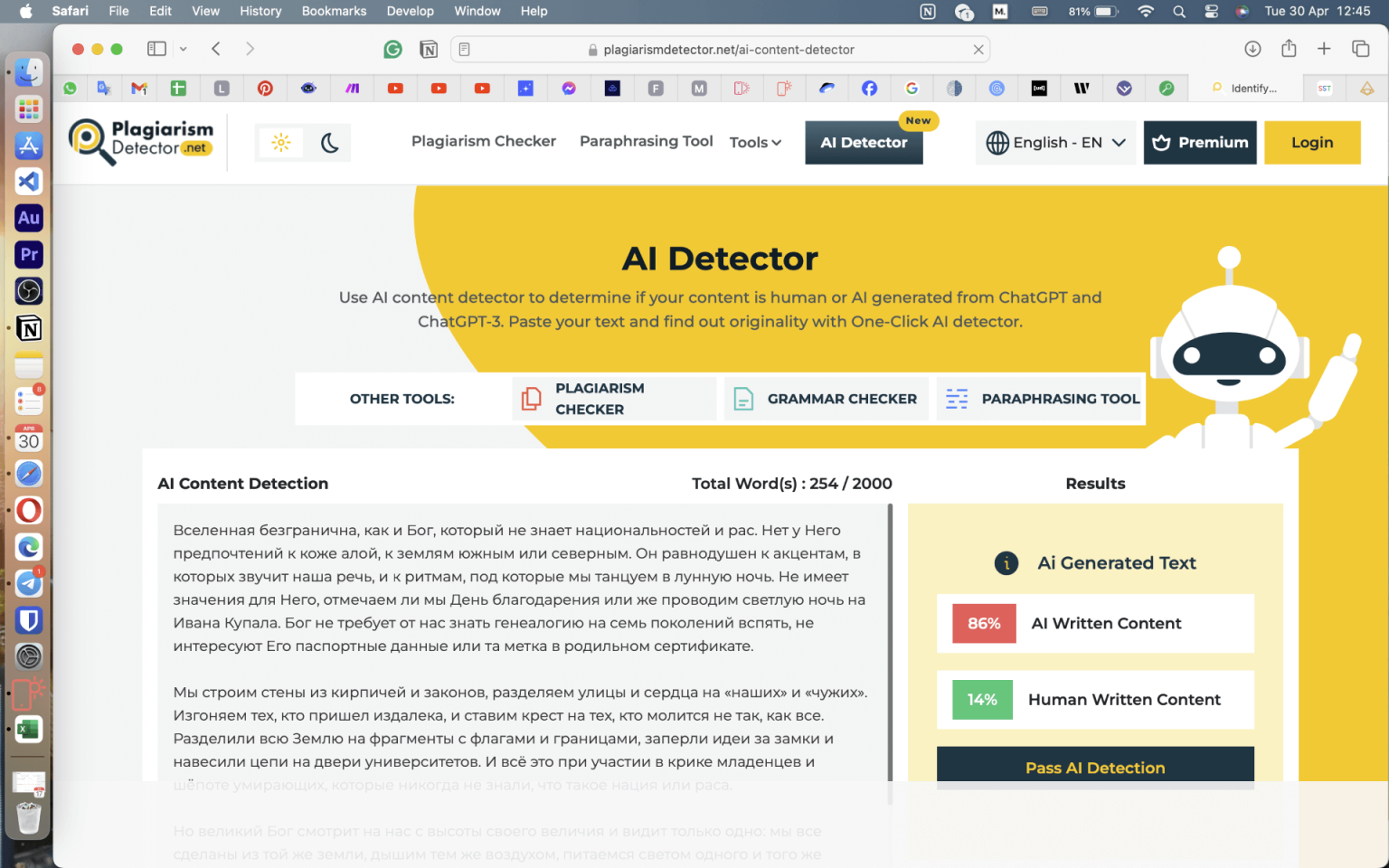1389x868 pixels.
Task: Toggle the Safari reader view icon
Action: click(x=464, y=50)
